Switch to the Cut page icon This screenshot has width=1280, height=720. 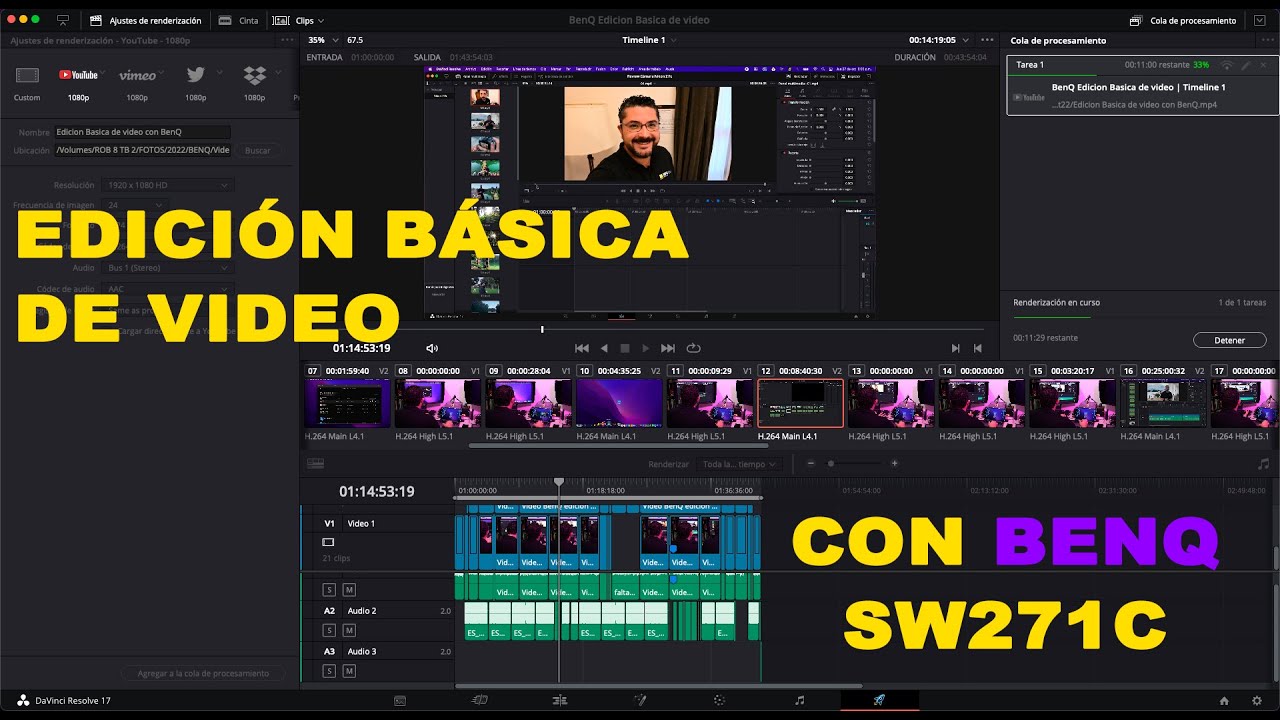pos(480,701)
